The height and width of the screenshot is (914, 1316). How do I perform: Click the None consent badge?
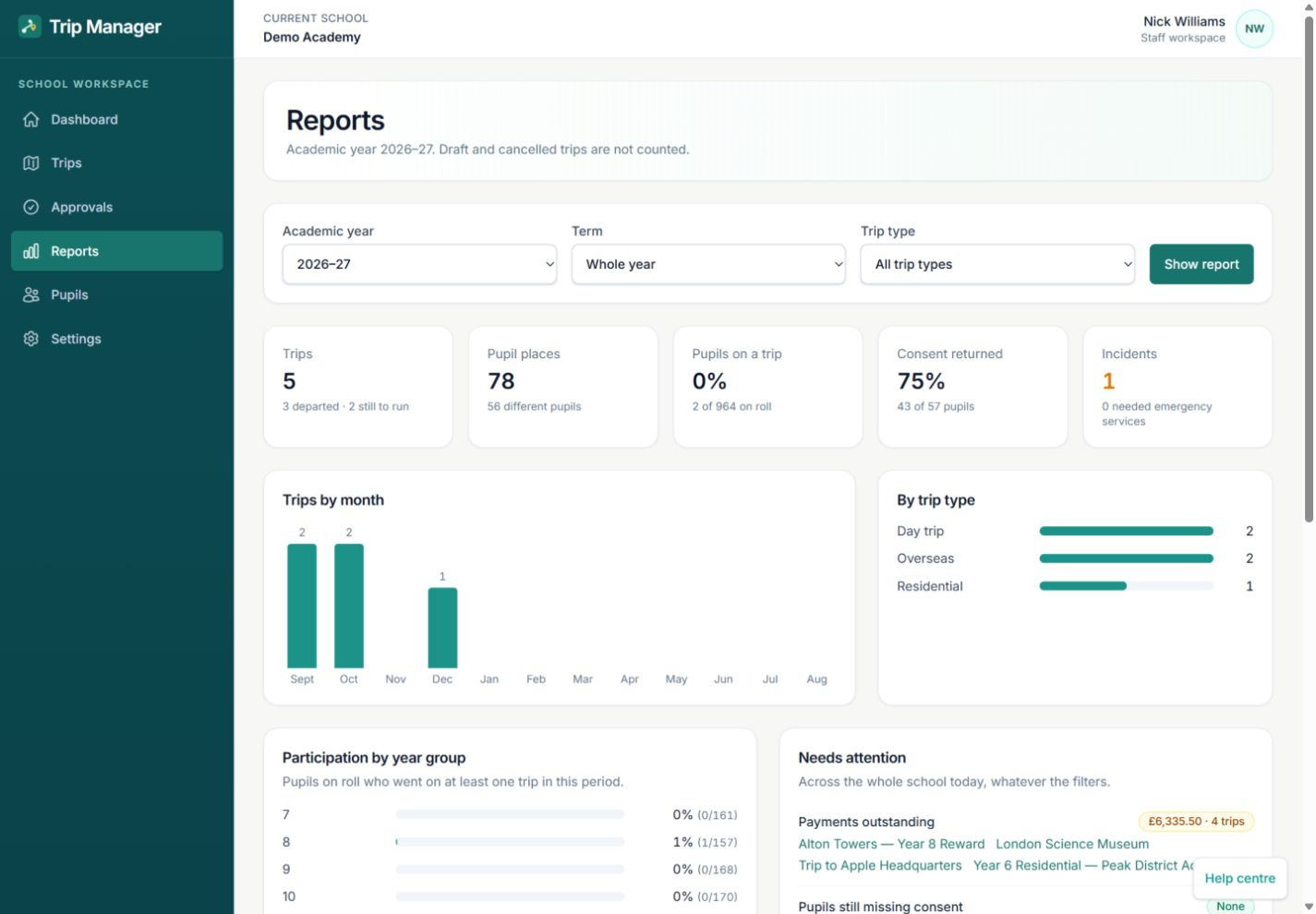coord(1230,906)
